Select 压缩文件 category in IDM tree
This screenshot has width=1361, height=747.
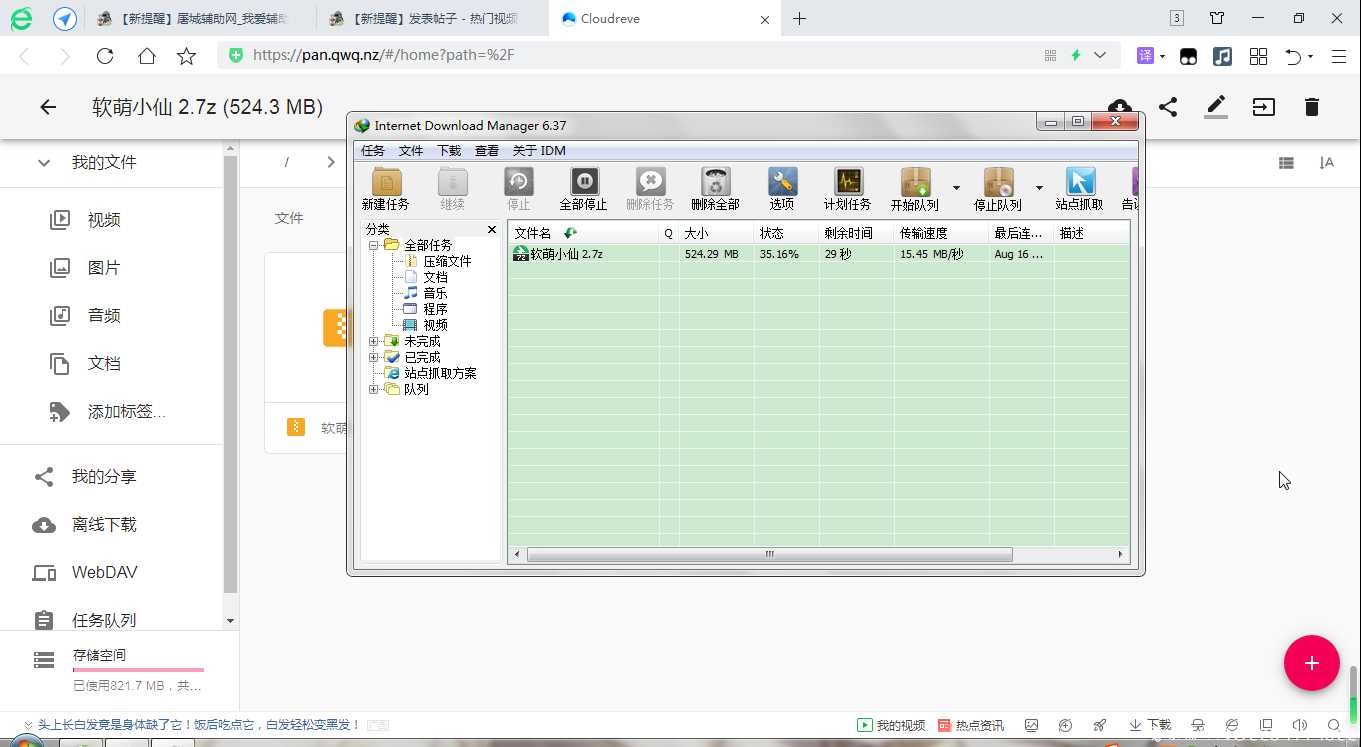447,261
